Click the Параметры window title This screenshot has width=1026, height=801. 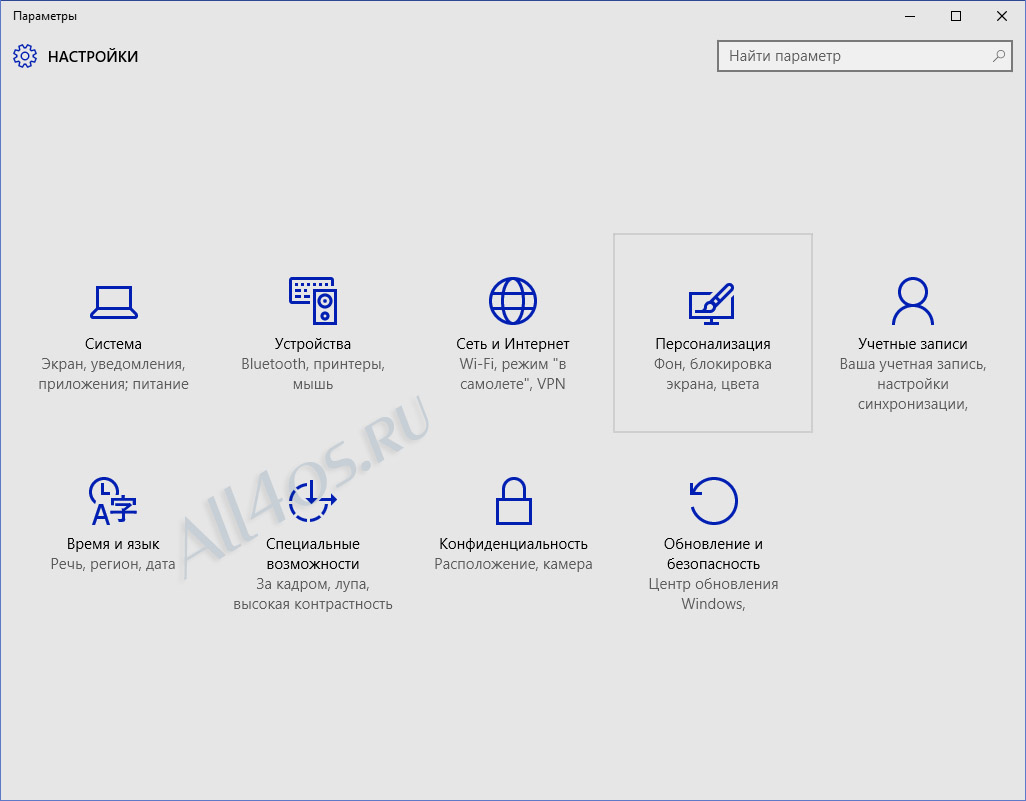[x=45, y=16]
